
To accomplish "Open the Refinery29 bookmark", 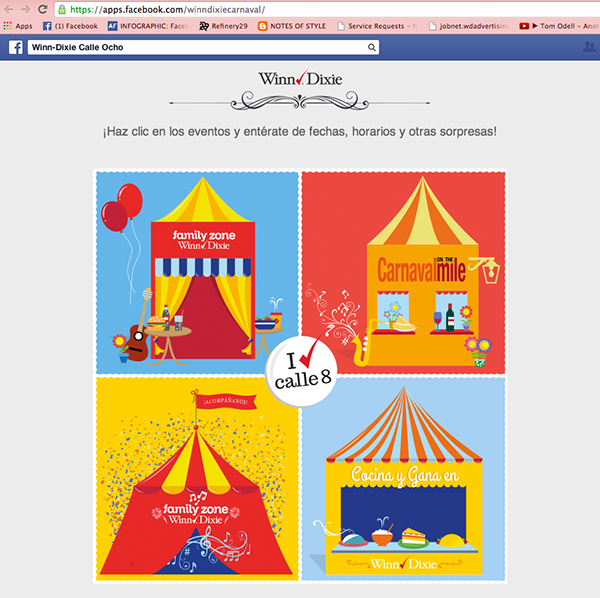I will point(223,26).
